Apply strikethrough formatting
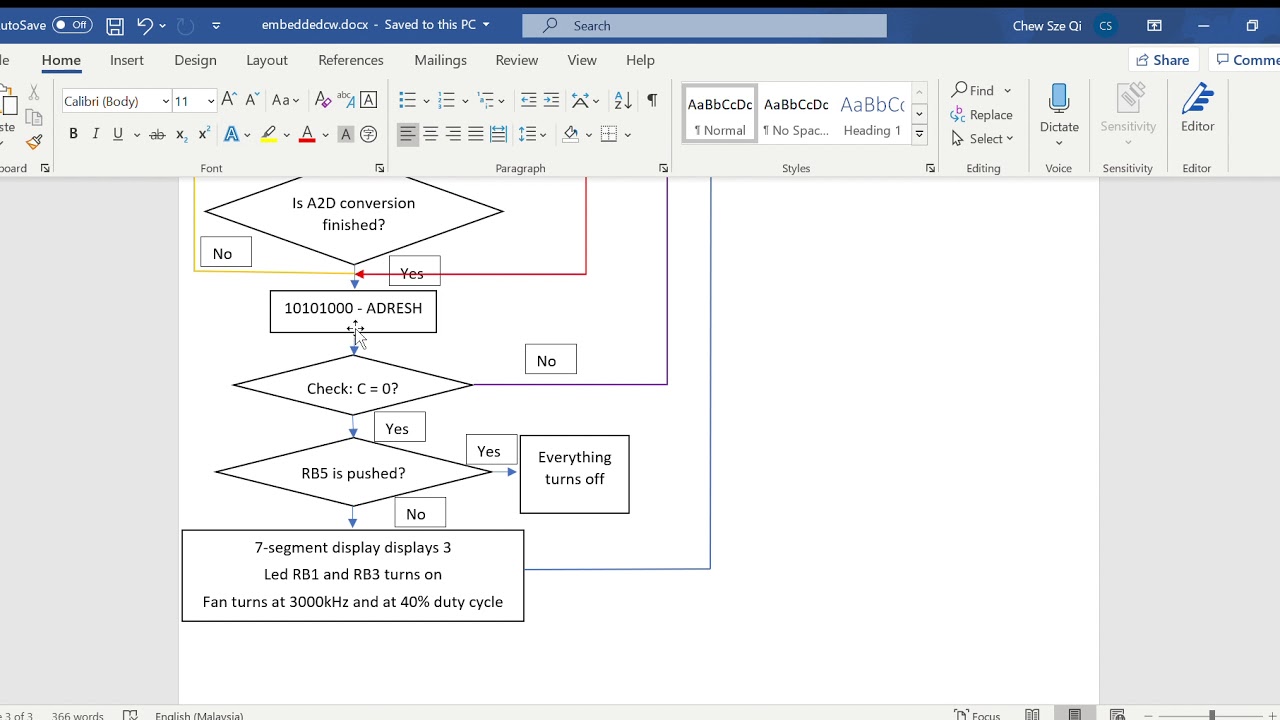 point(157,134)
